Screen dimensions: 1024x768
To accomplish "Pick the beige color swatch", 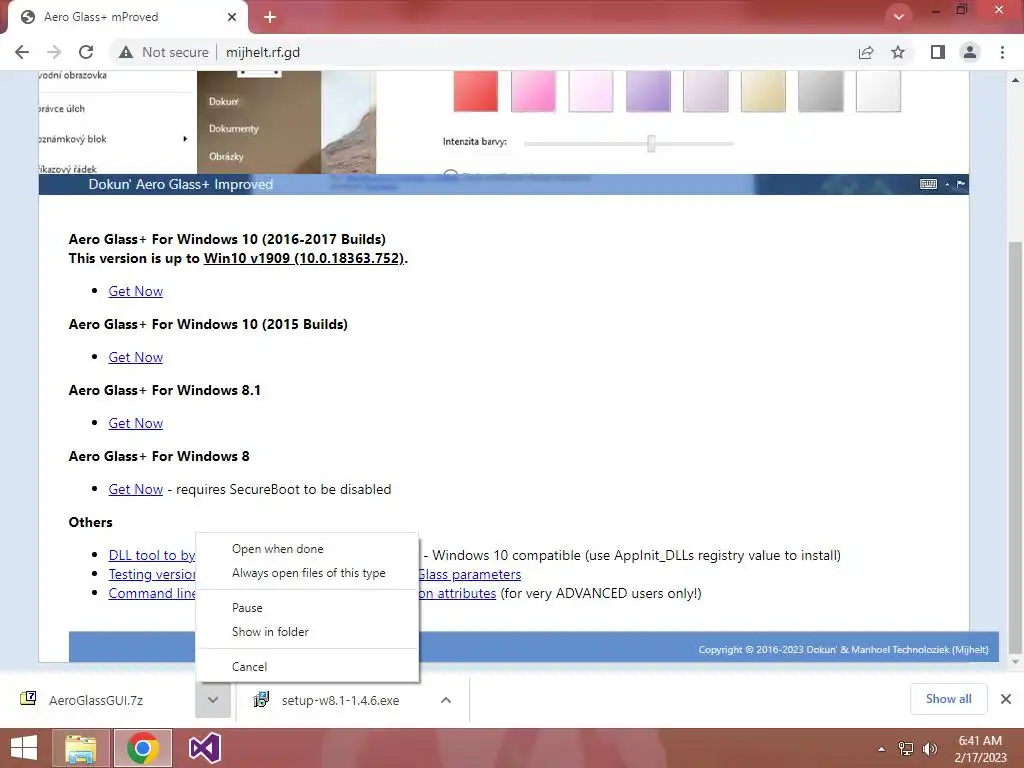I will tap(763, 91).
